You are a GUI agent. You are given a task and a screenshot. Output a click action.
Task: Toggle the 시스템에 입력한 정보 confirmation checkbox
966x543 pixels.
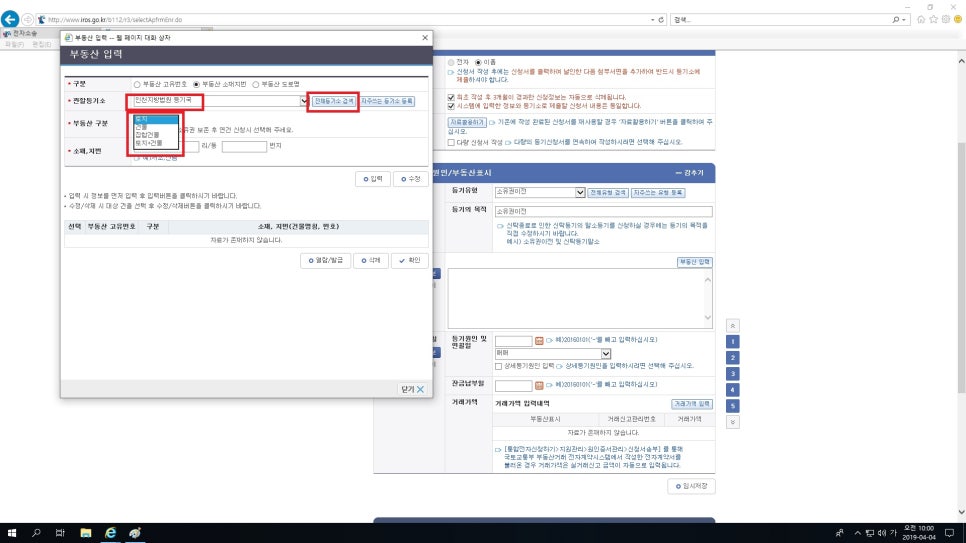(451, 106)
